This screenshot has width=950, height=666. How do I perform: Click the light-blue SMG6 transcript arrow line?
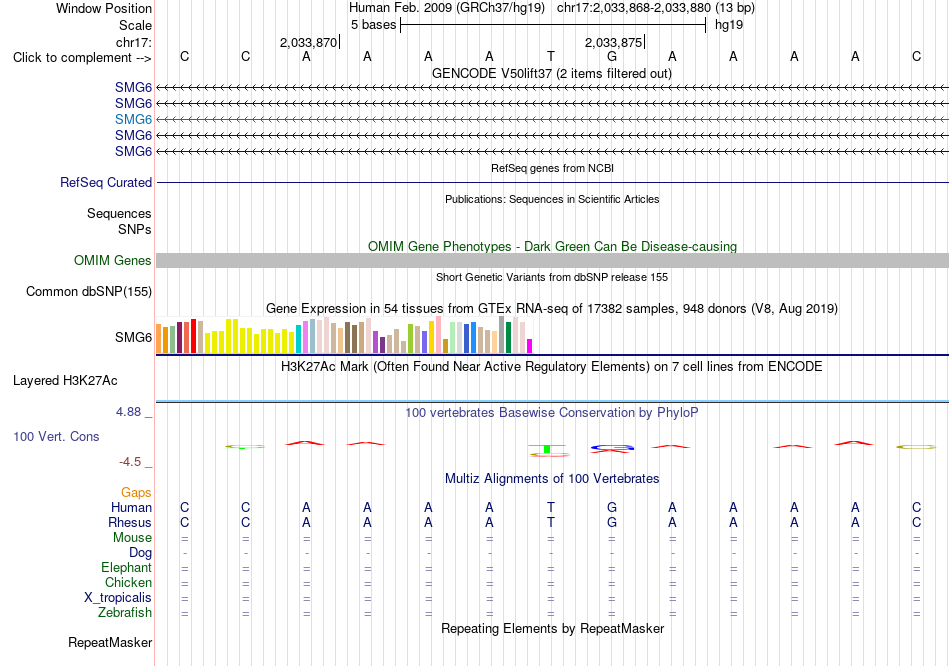point(552,119)
